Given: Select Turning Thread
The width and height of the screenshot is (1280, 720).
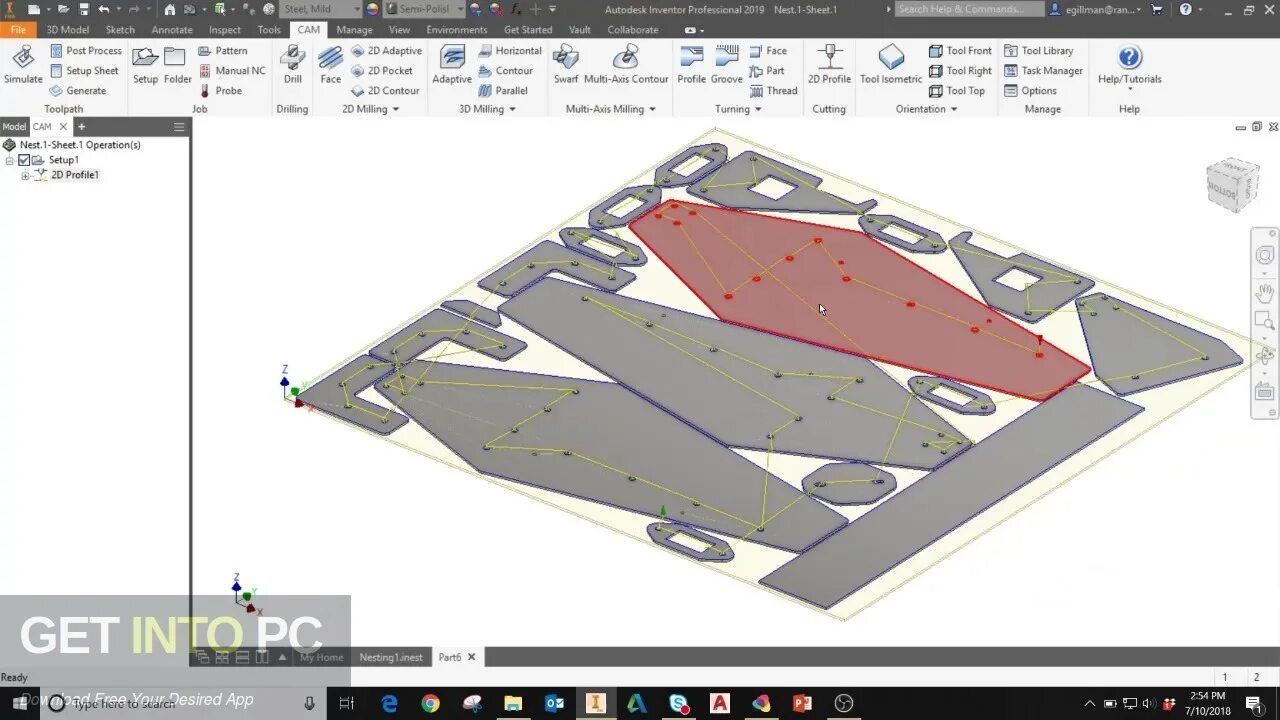Looking at the screenshot, I should pyautogui.click(x=774, y=91).
